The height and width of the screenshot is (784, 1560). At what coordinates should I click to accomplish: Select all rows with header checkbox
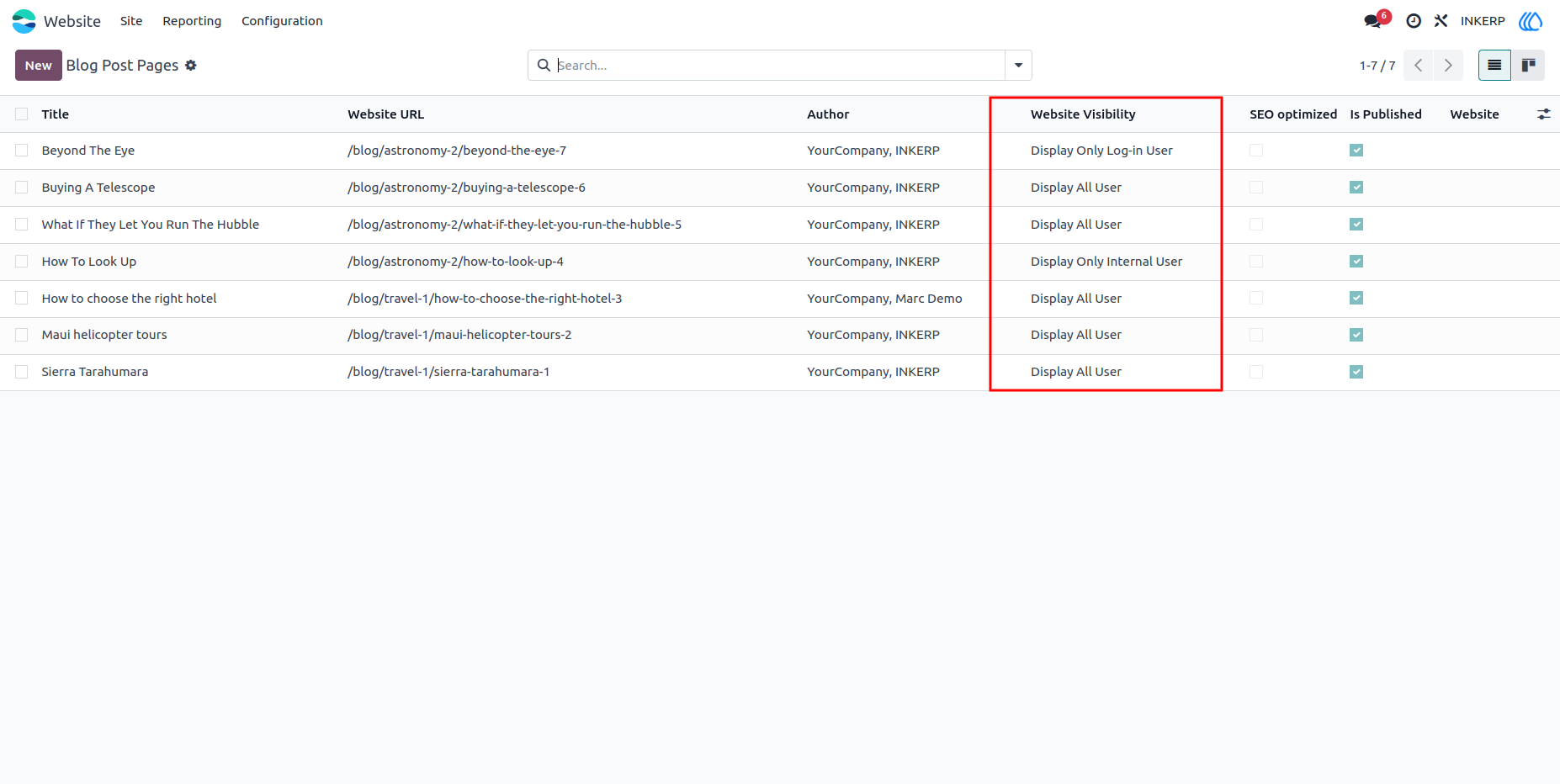click(x=22, y=114)
